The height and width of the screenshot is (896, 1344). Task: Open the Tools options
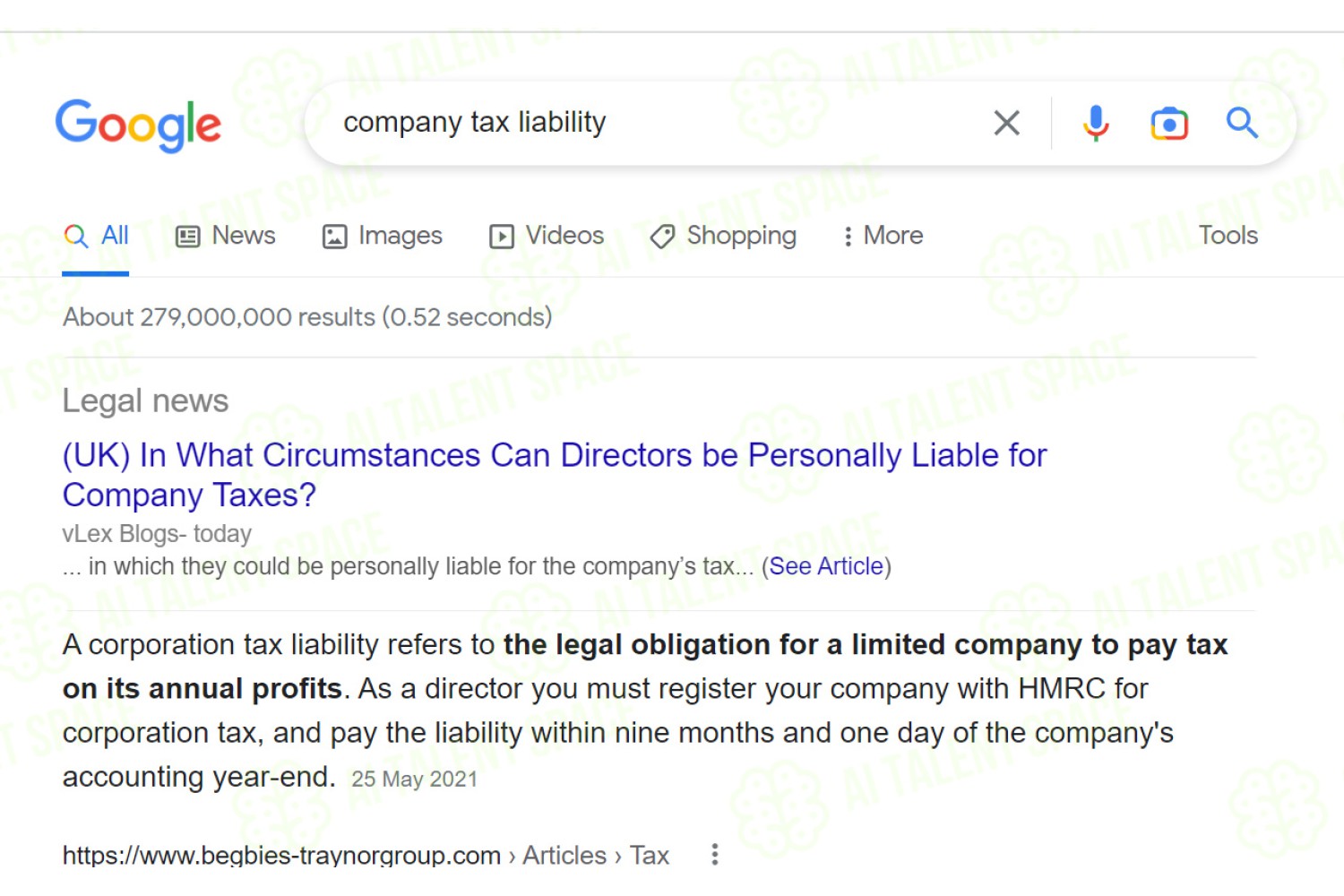click(x=1228, y=235)
